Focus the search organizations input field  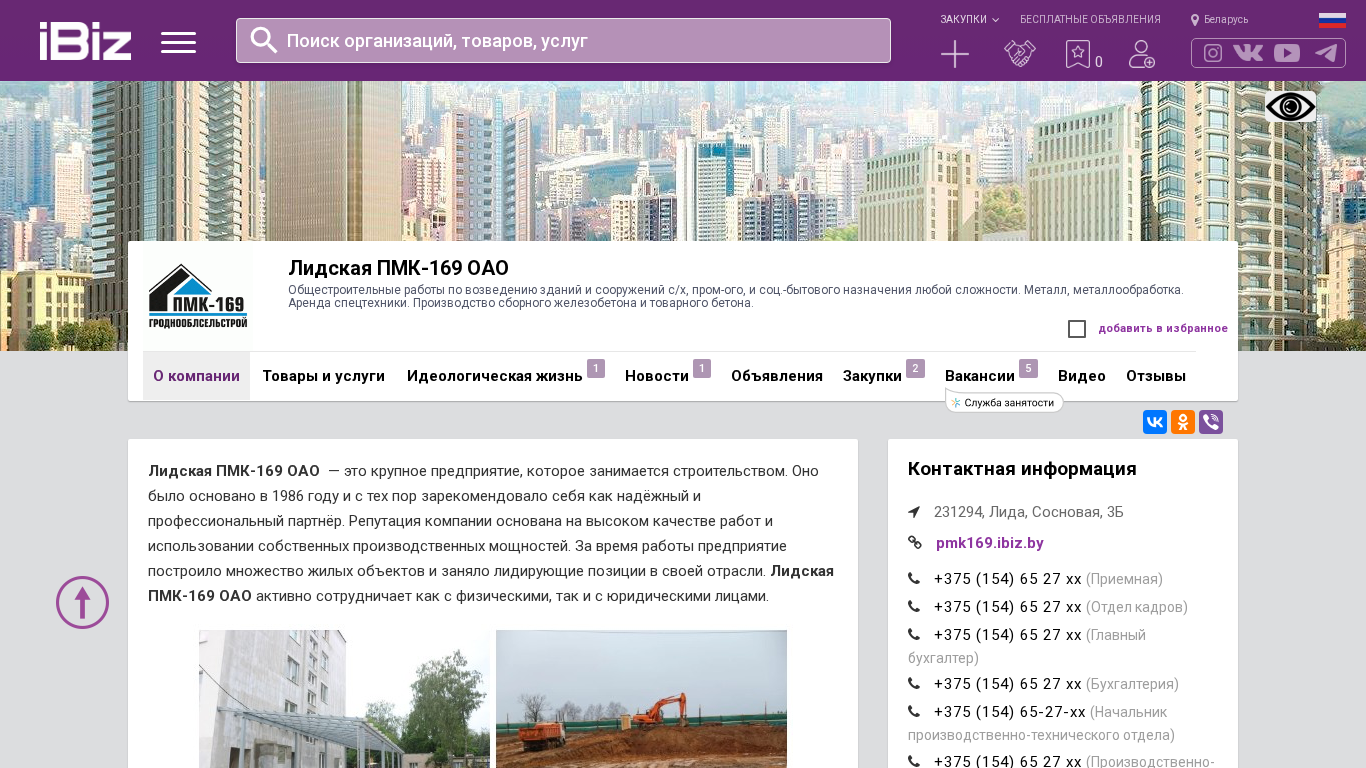pyautogui.click(x=563, y=40)
